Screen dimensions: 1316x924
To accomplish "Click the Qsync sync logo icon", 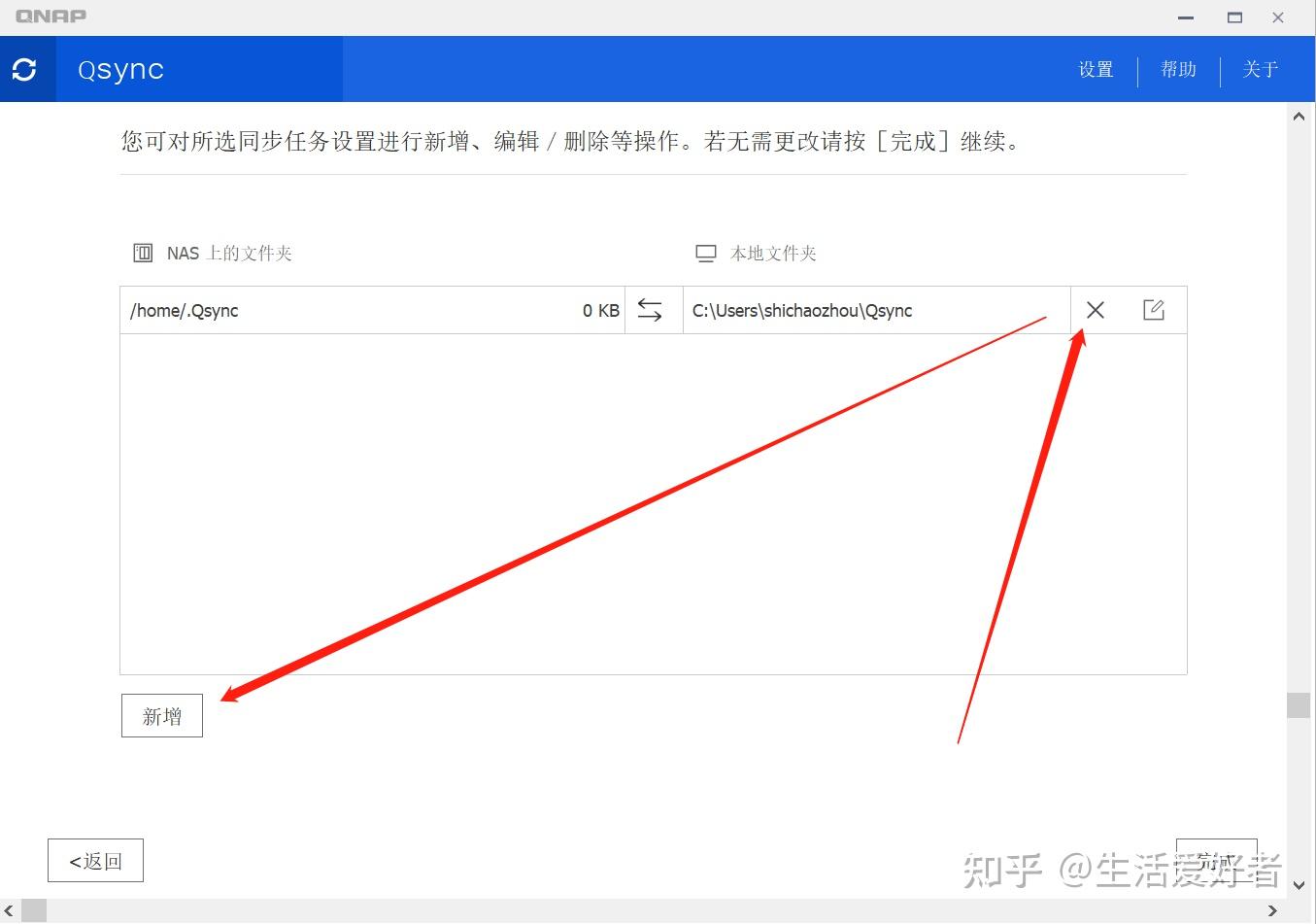I will pos(26,69).
